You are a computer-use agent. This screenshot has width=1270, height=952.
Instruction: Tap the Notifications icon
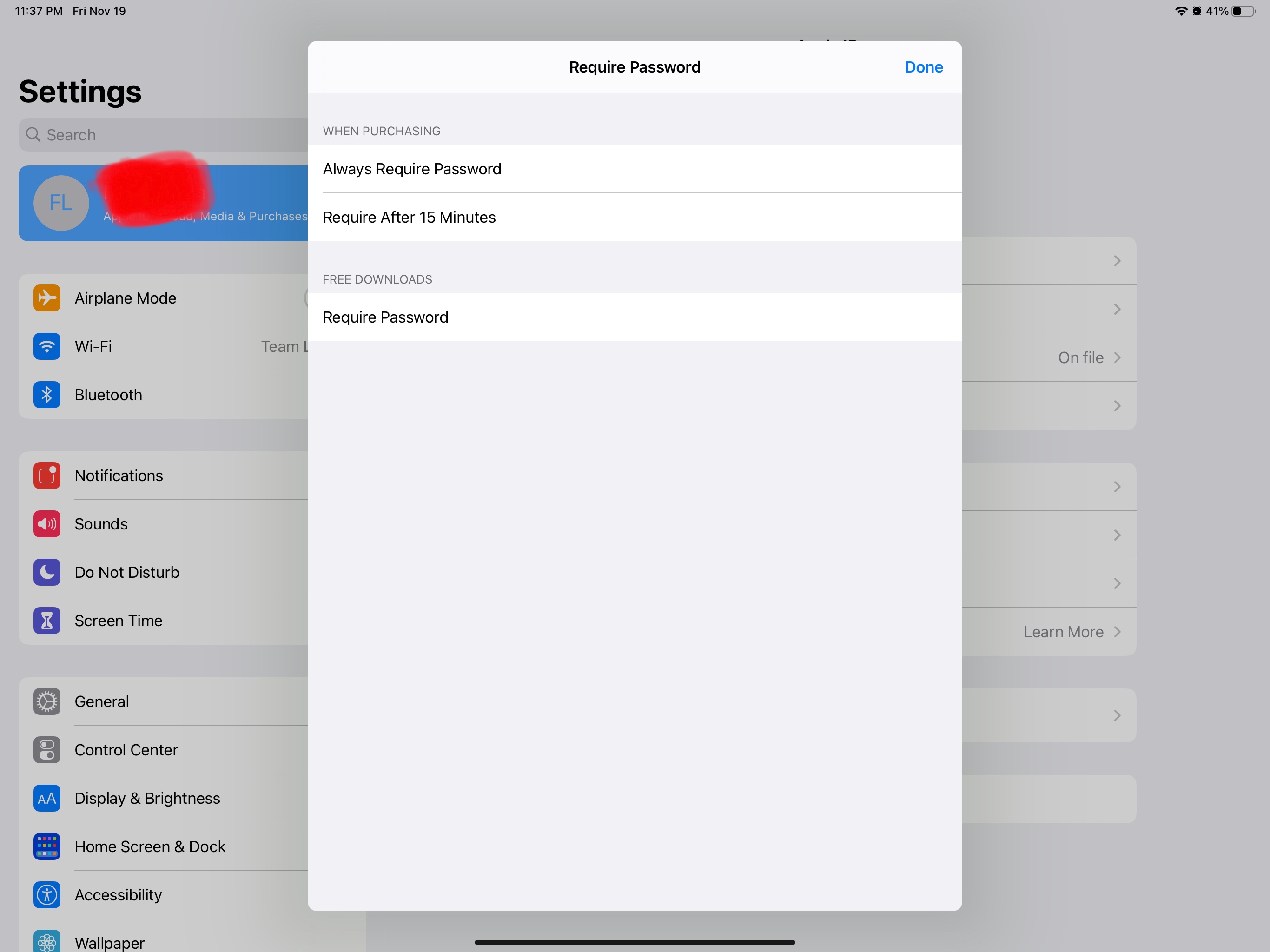tap(46, 475)
